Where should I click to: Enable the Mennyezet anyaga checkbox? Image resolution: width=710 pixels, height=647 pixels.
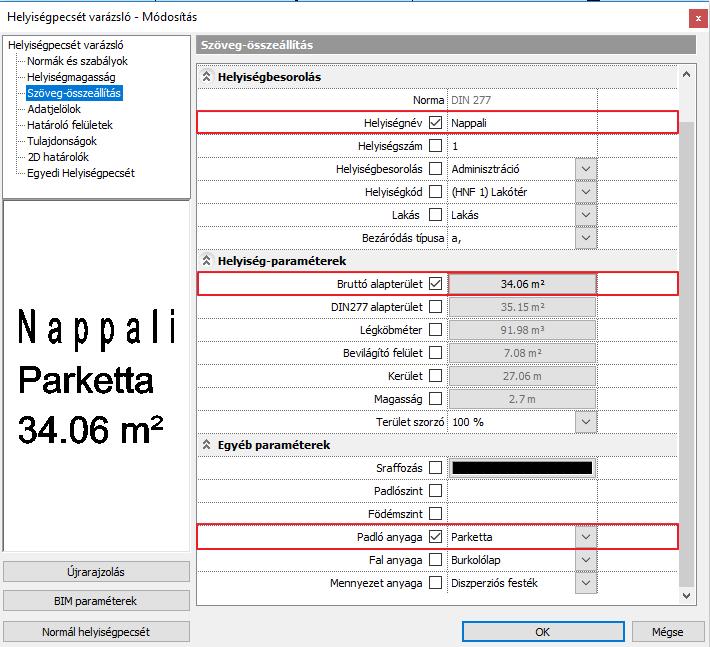(435, 582)
